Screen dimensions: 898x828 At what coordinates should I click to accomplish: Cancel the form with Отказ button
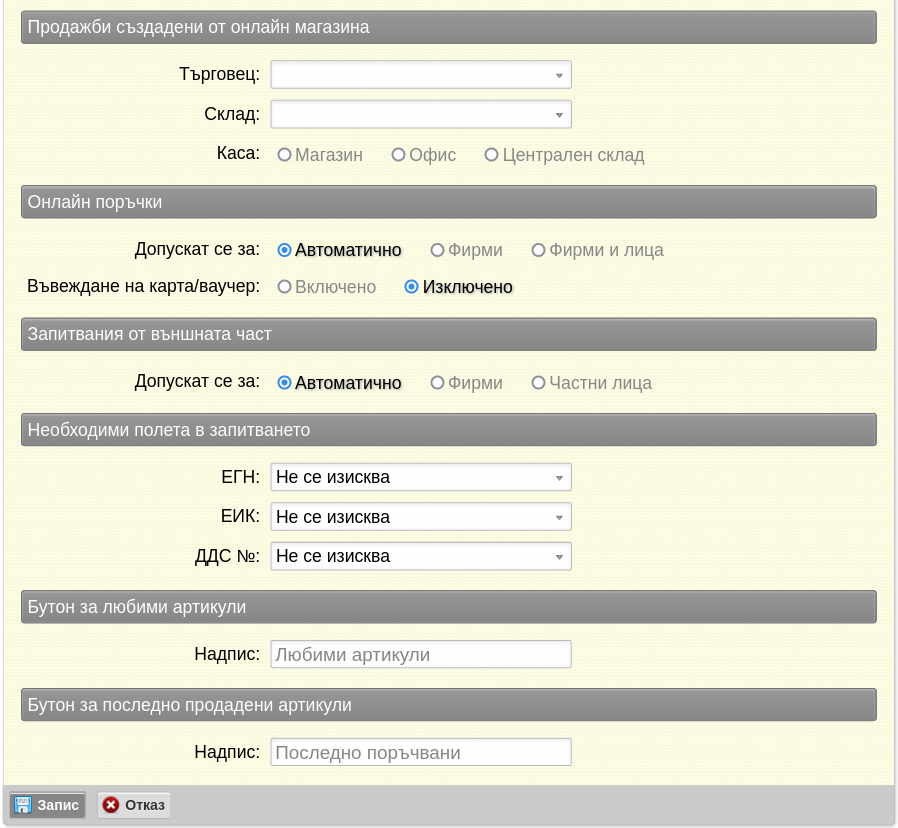(x=134, y=805)
